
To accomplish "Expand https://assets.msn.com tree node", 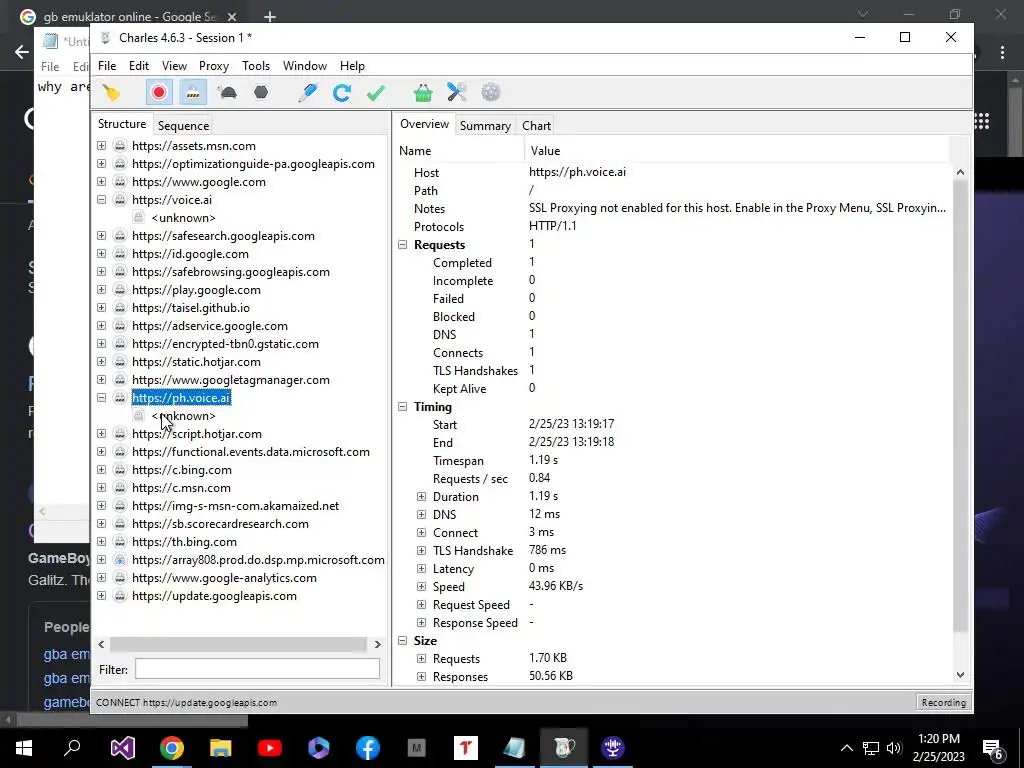I will point(101,146).
